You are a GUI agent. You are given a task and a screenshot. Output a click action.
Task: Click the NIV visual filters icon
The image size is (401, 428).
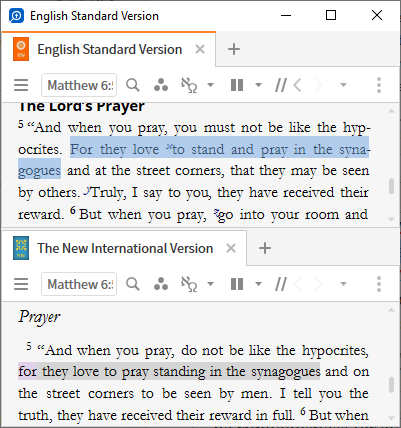click(x=161, y=284)
